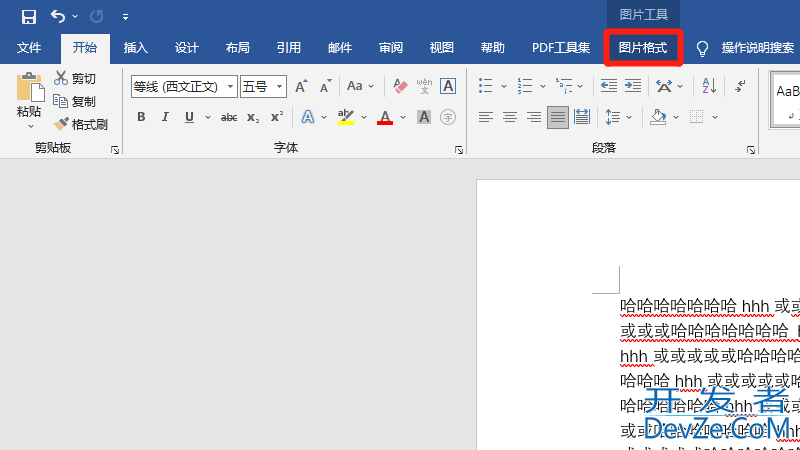
Task: Click the Increase Font Size icon
Action: 301,87
